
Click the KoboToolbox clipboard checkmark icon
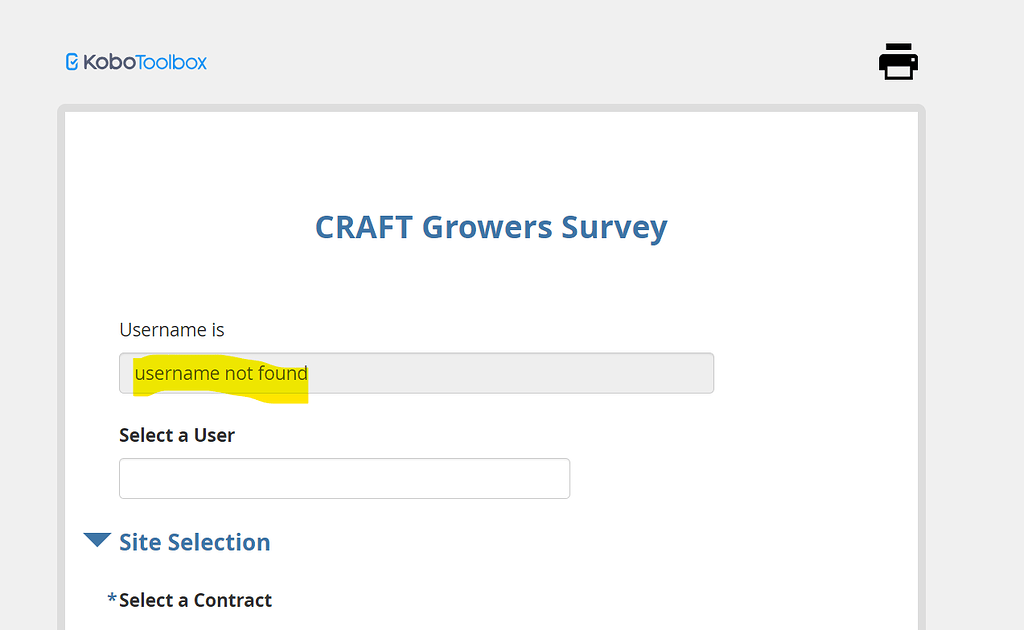[72, 62]
